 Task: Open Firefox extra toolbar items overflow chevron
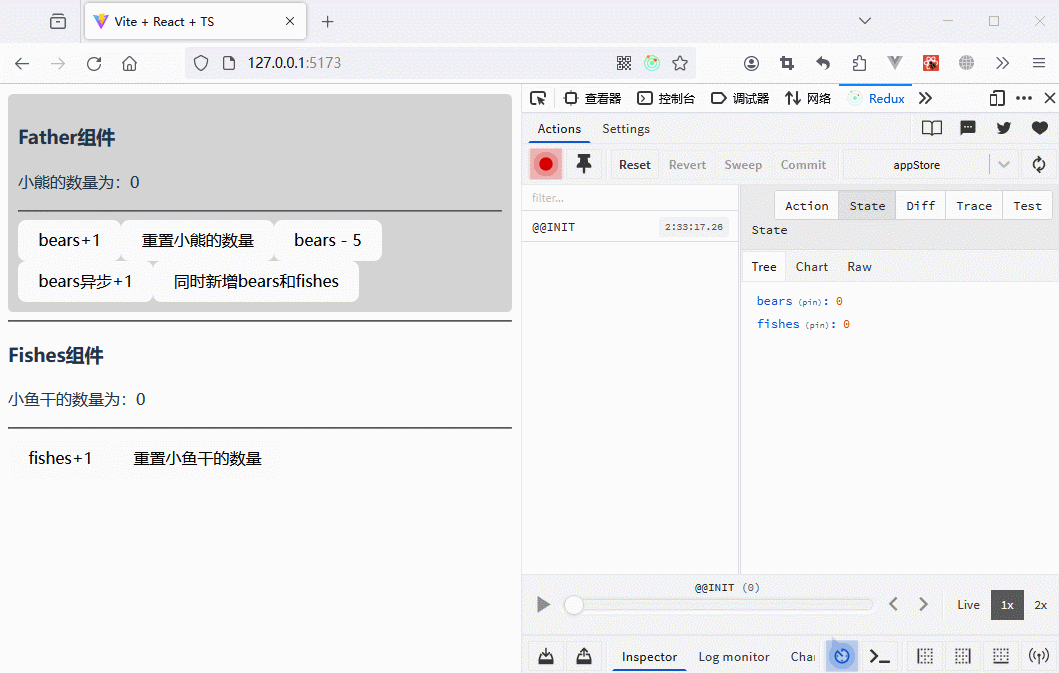(1002, 63)
